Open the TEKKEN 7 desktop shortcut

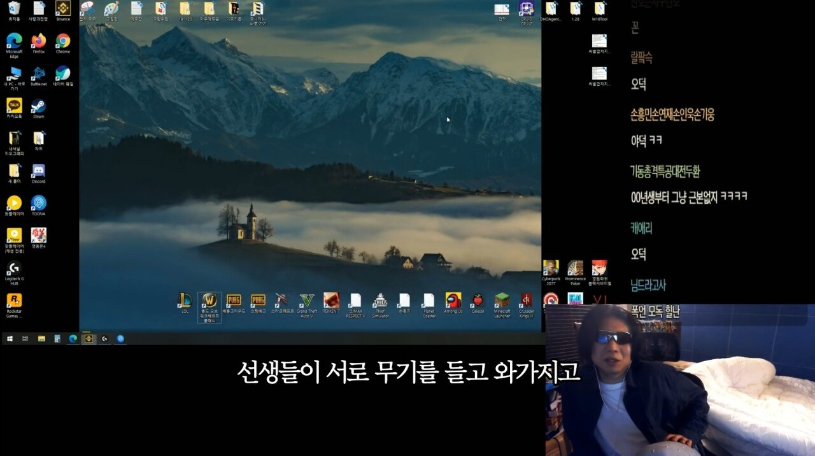[331, 303]
